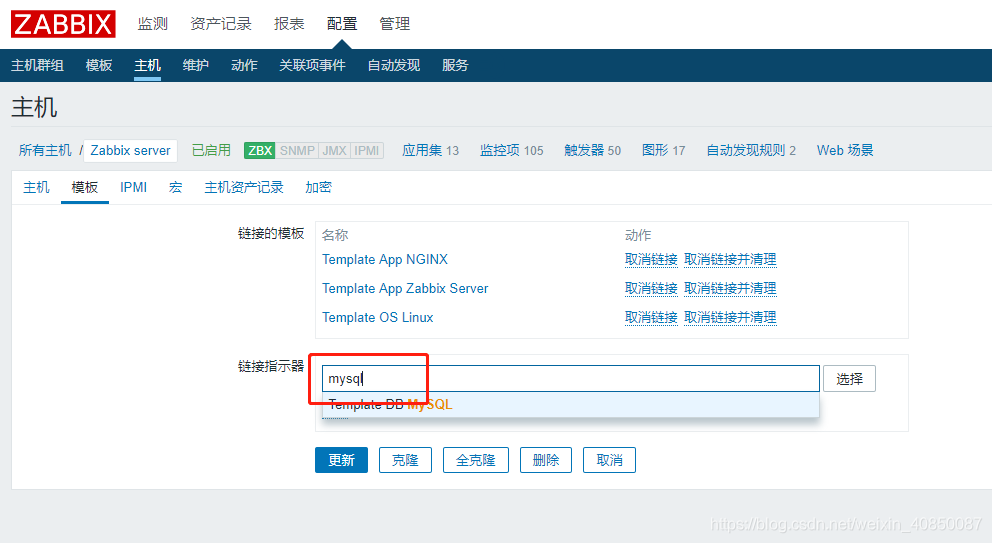992x543 pixels.
Task: Switch to the 模板 form tab
Action: [85, 187]
